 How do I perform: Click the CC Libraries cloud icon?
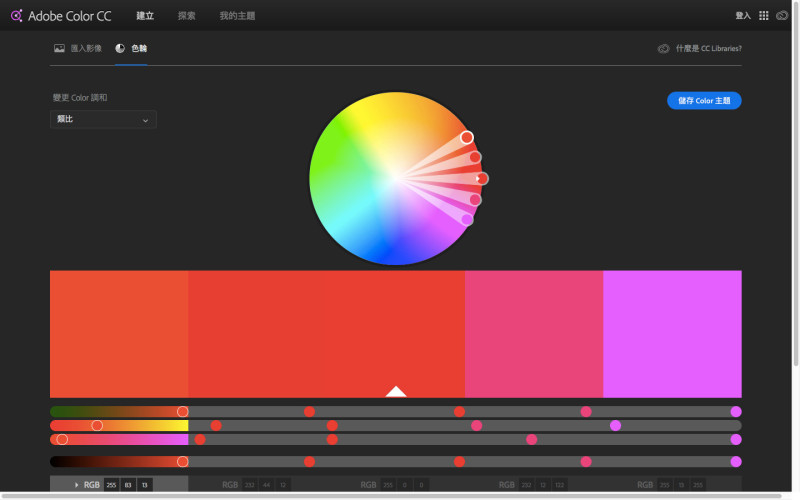click(663, 48)
